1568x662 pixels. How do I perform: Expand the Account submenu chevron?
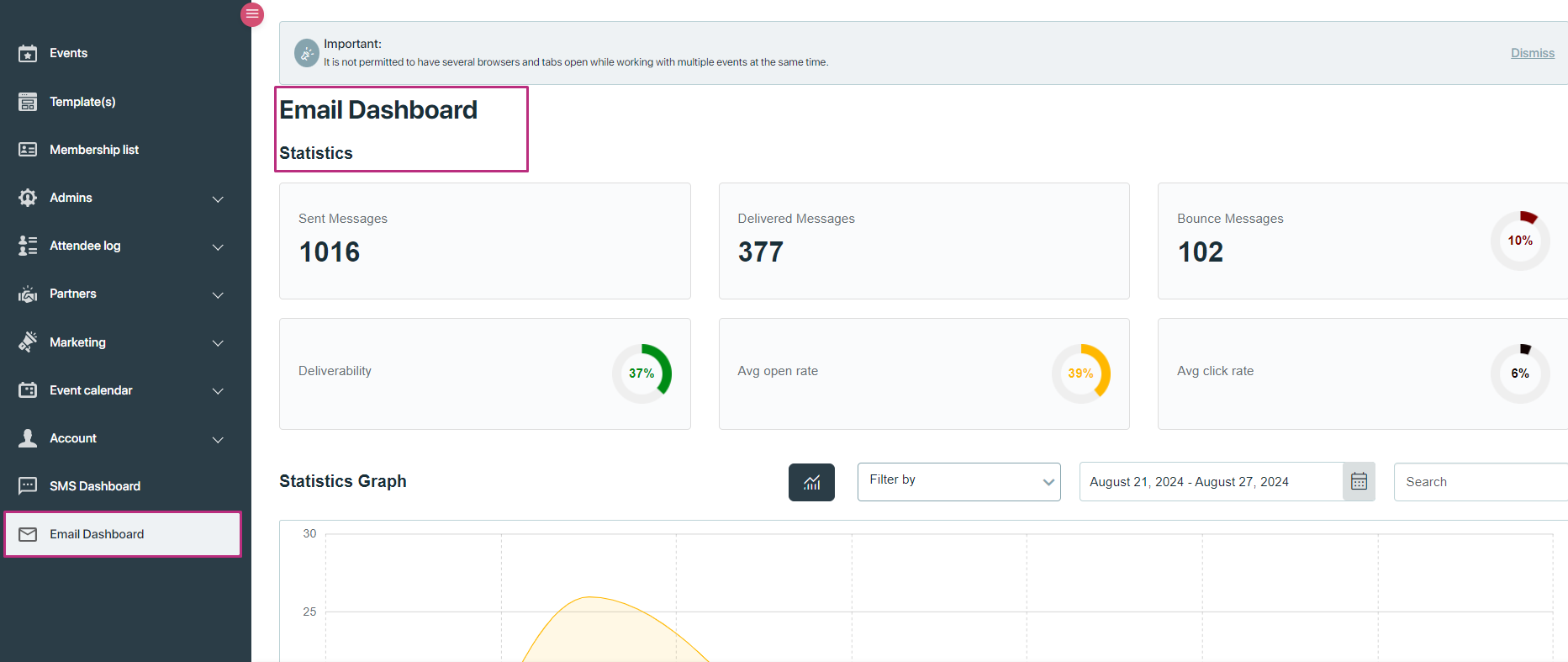pyautogui.click(x=218, y=440)
